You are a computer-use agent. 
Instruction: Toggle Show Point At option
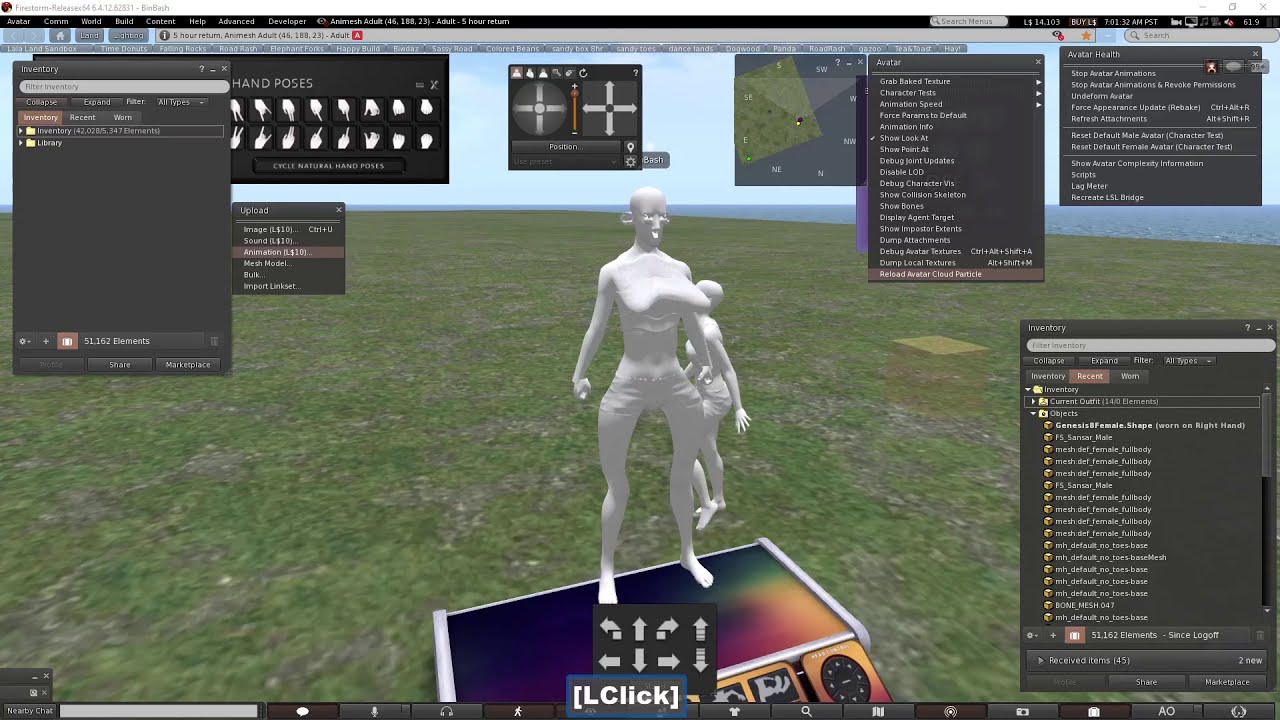(x=904, y=149)
